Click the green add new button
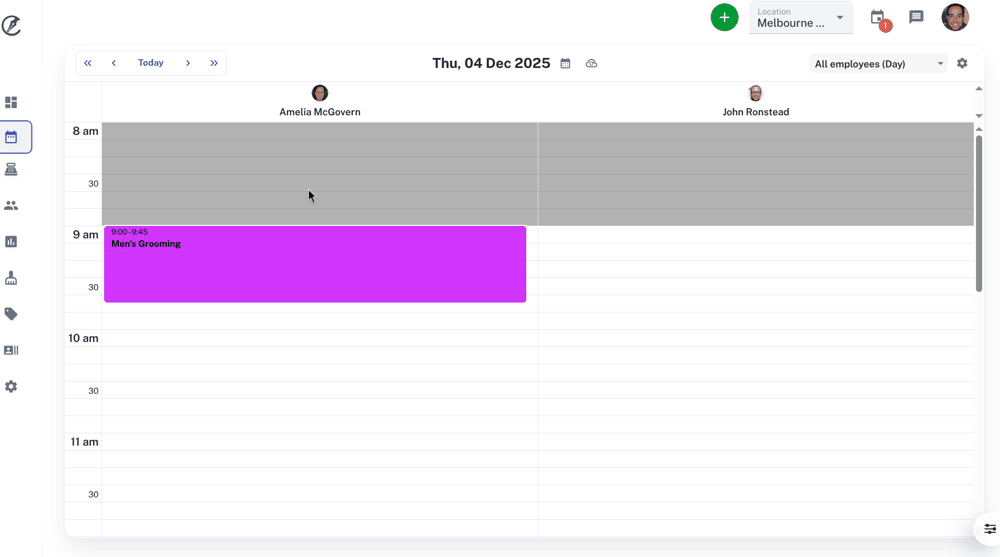The image size is (1000, 557). pos(724,18)
